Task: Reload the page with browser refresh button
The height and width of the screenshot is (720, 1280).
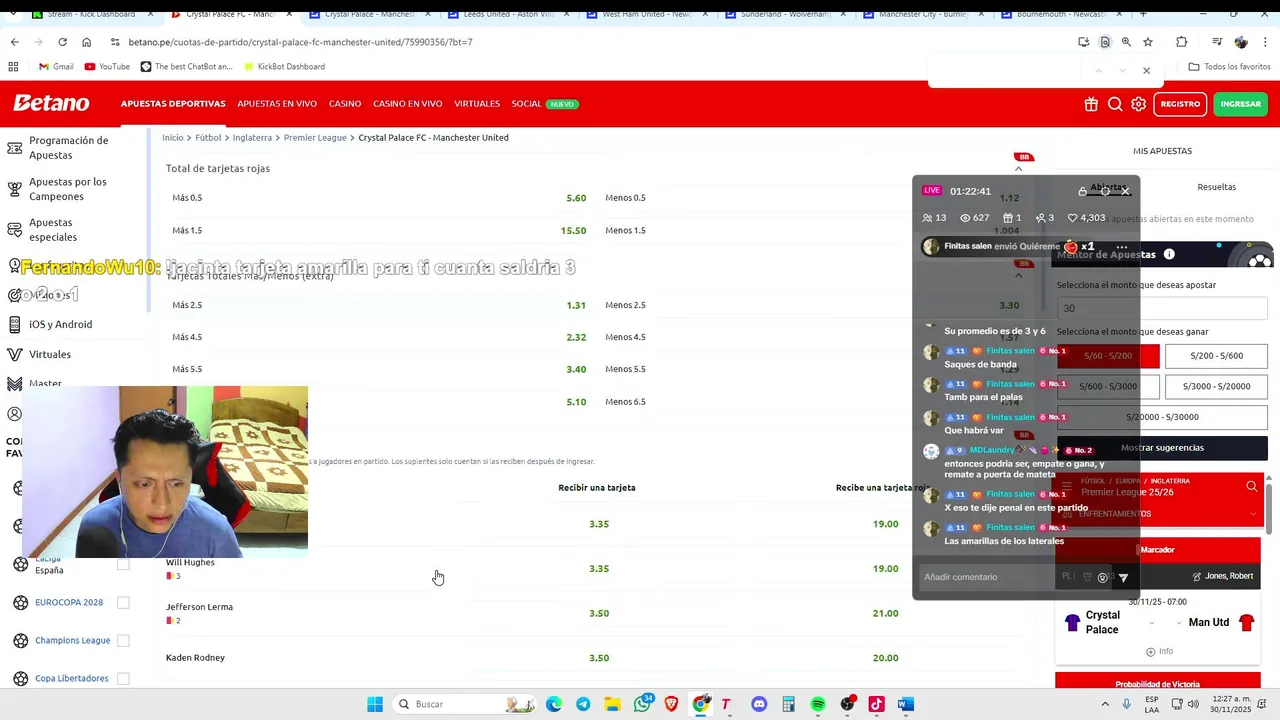Action: (62, 42)
